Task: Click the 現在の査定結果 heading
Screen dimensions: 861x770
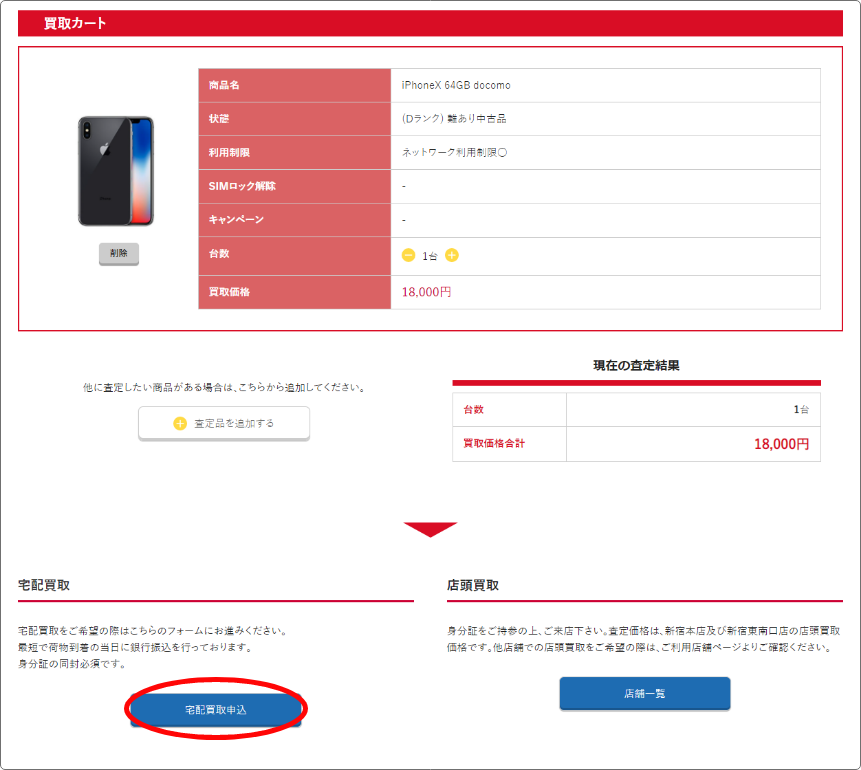Action: 636,366
